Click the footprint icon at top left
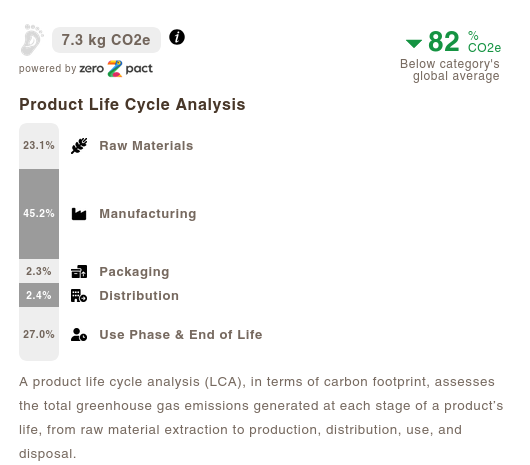This screenshot has height=465, width=530. click(32, 40)
